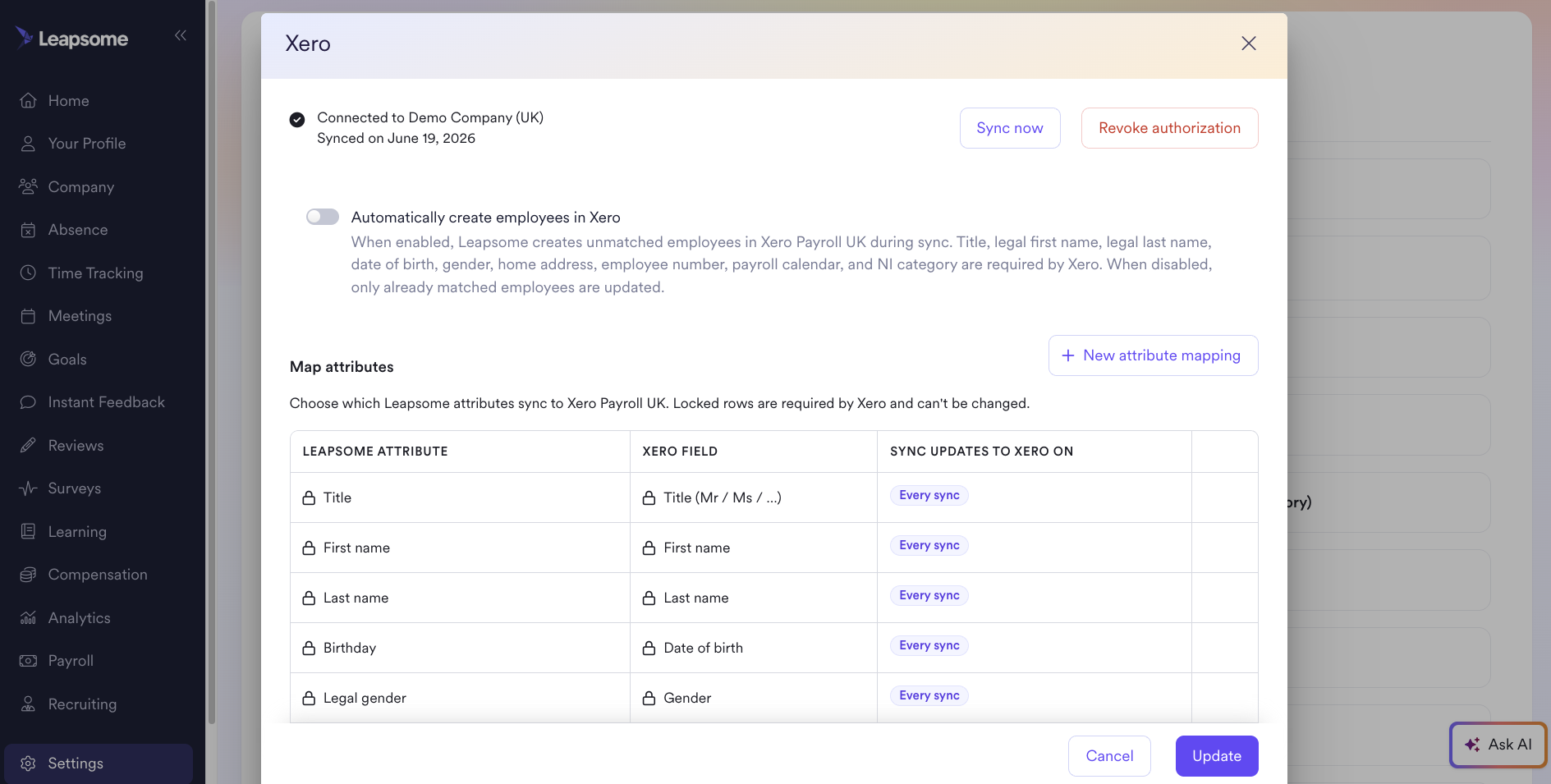The height and width of the screenshot is (784, 1551).
Task: Click the Home house icon
Action: click(x=28, y=100)
